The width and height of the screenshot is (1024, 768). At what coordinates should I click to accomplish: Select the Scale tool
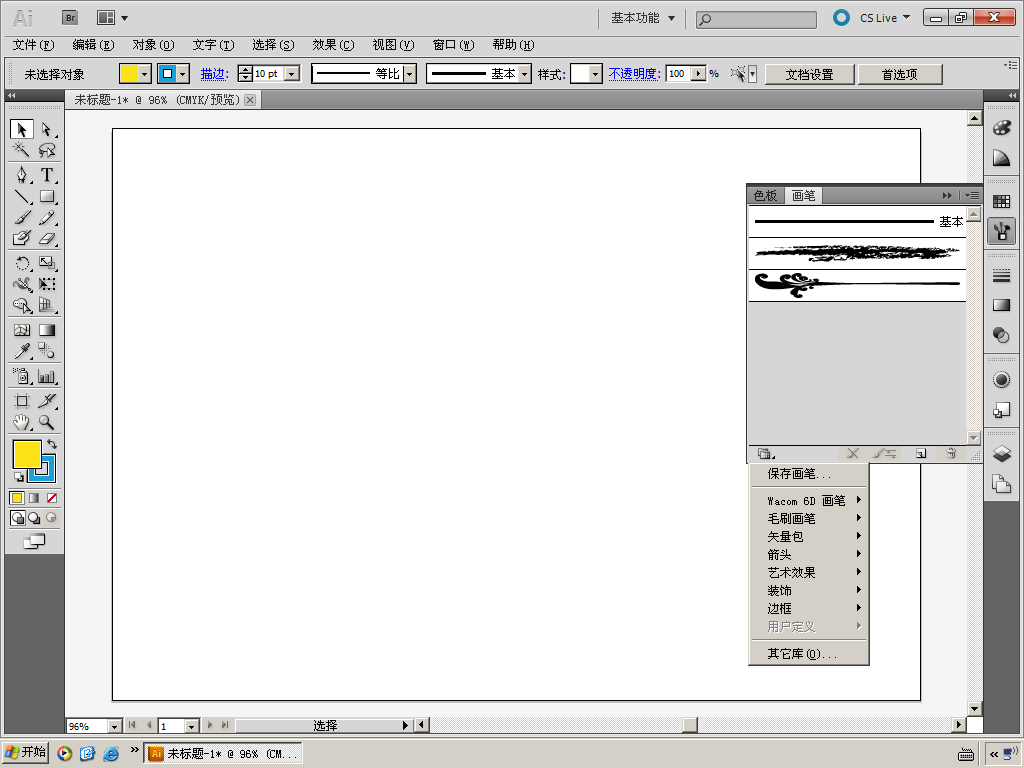pyautogui.click(x=46, y=263)
